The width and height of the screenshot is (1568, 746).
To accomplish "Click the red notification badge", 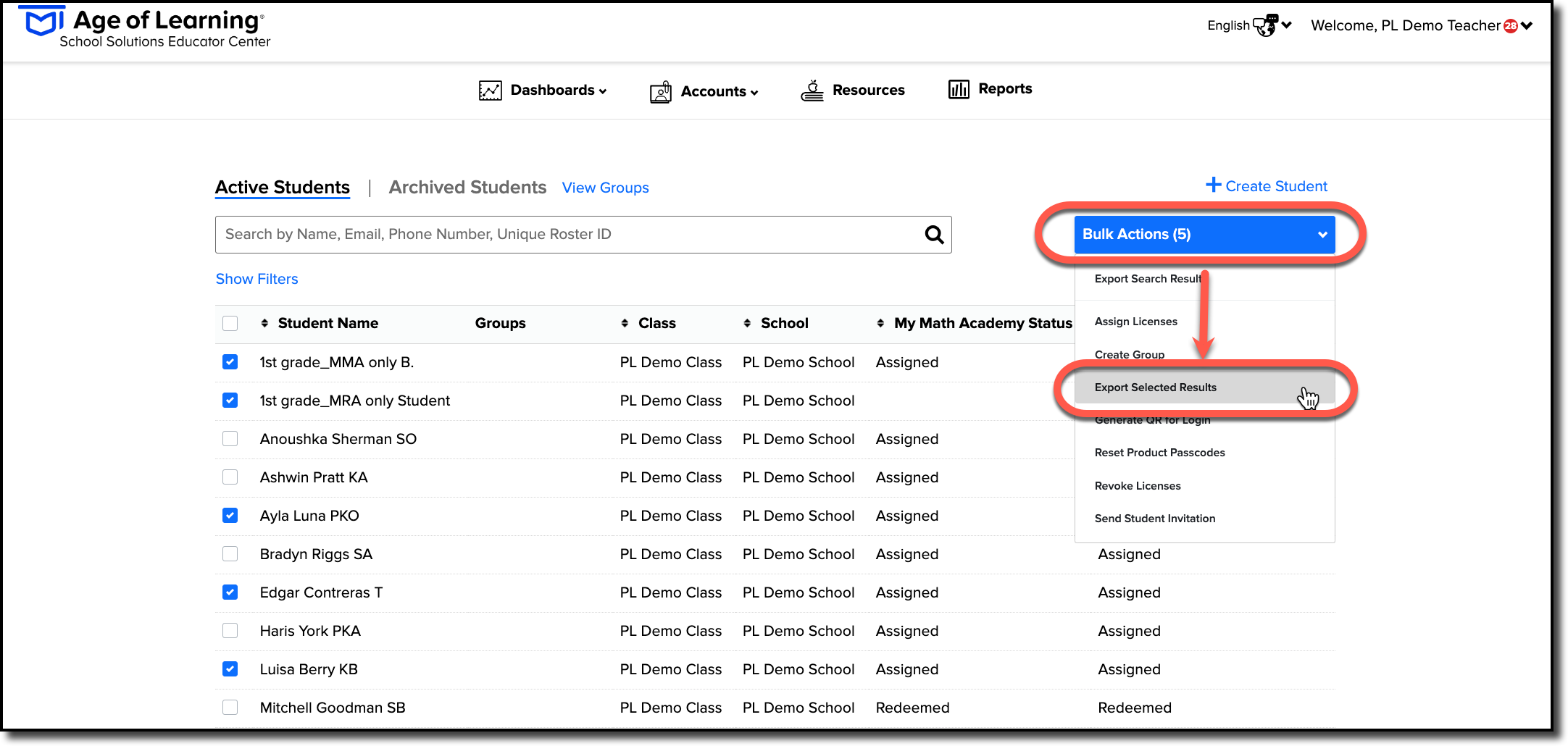I will (1510, 26).
